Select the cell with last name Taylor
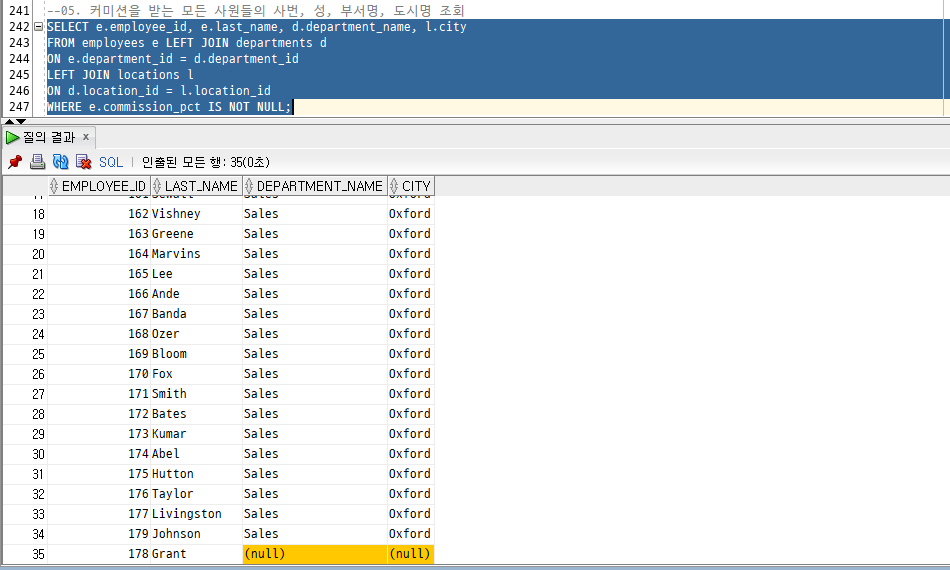 point(196,494)
